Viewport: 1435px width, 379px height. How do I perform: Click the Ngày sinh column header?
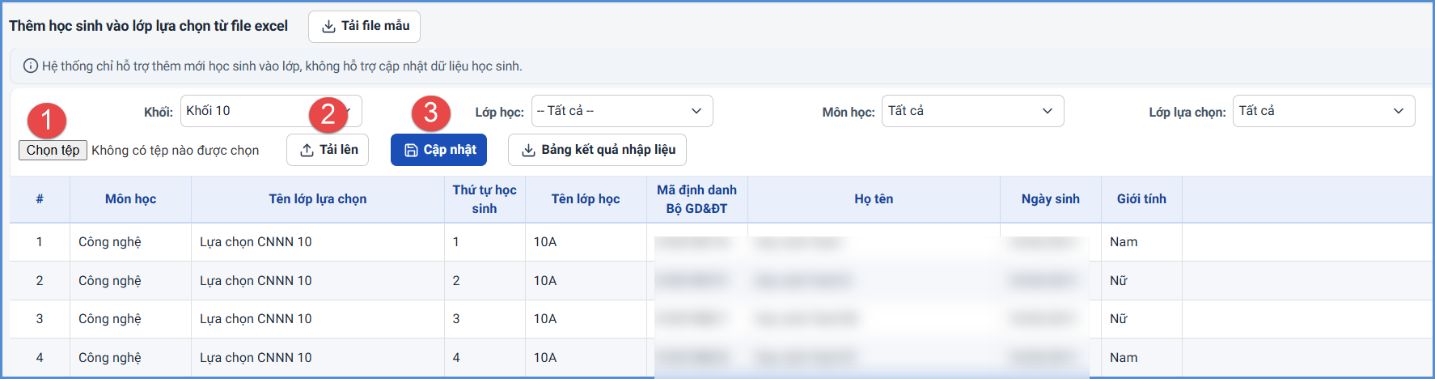1051,199
